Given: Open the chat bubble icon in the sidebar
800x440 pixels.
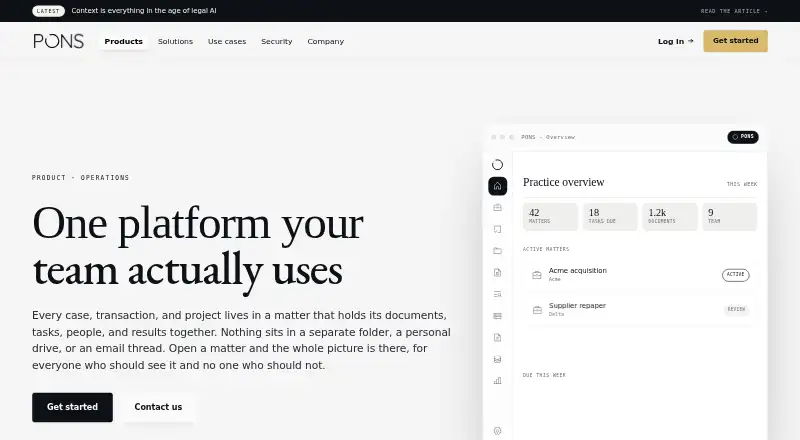Looking at the screenshot, I should (497, 229).
